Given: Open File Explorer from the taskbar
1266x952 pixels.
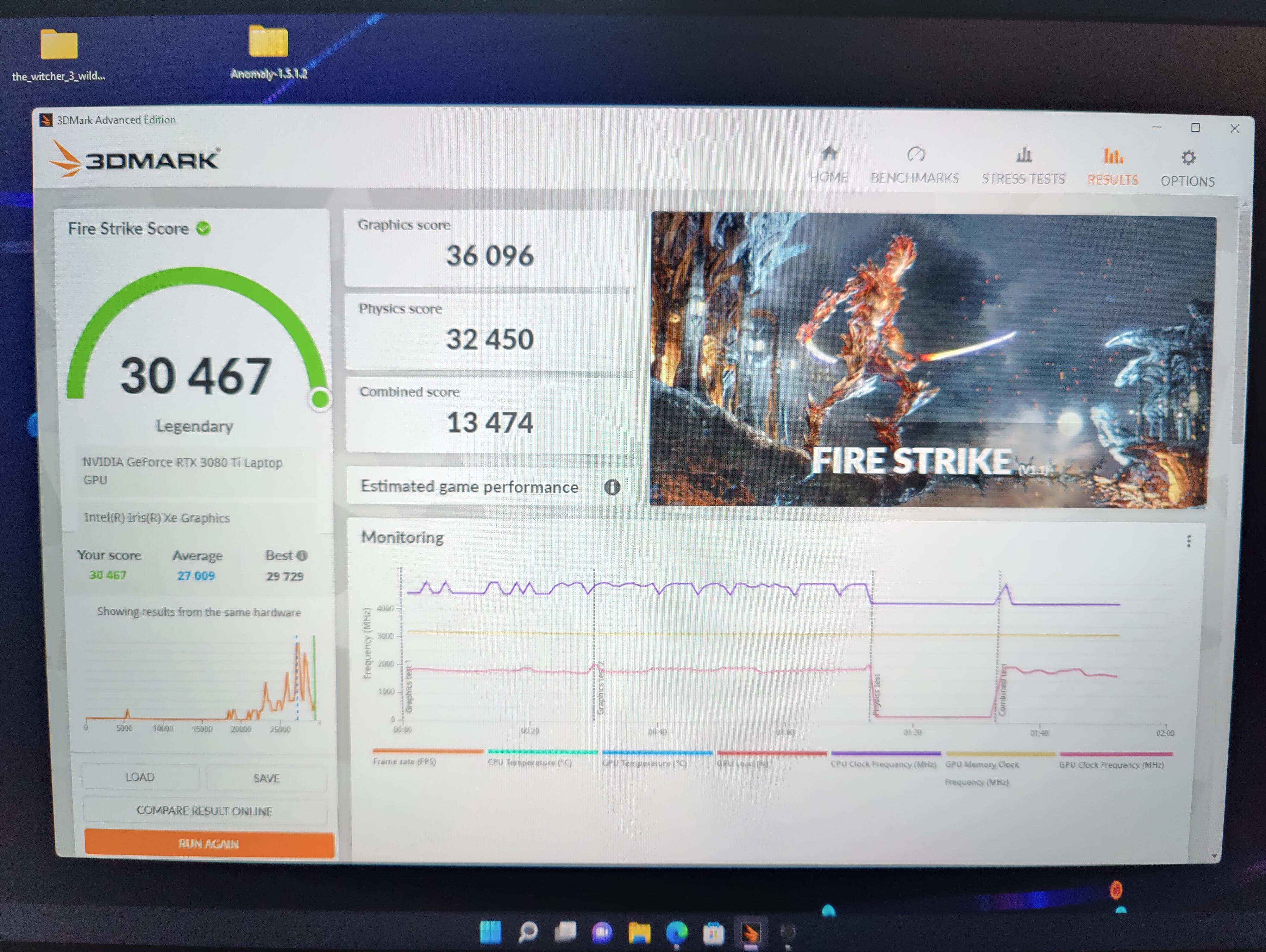Looking at the screenshot, I should [639, 933].
